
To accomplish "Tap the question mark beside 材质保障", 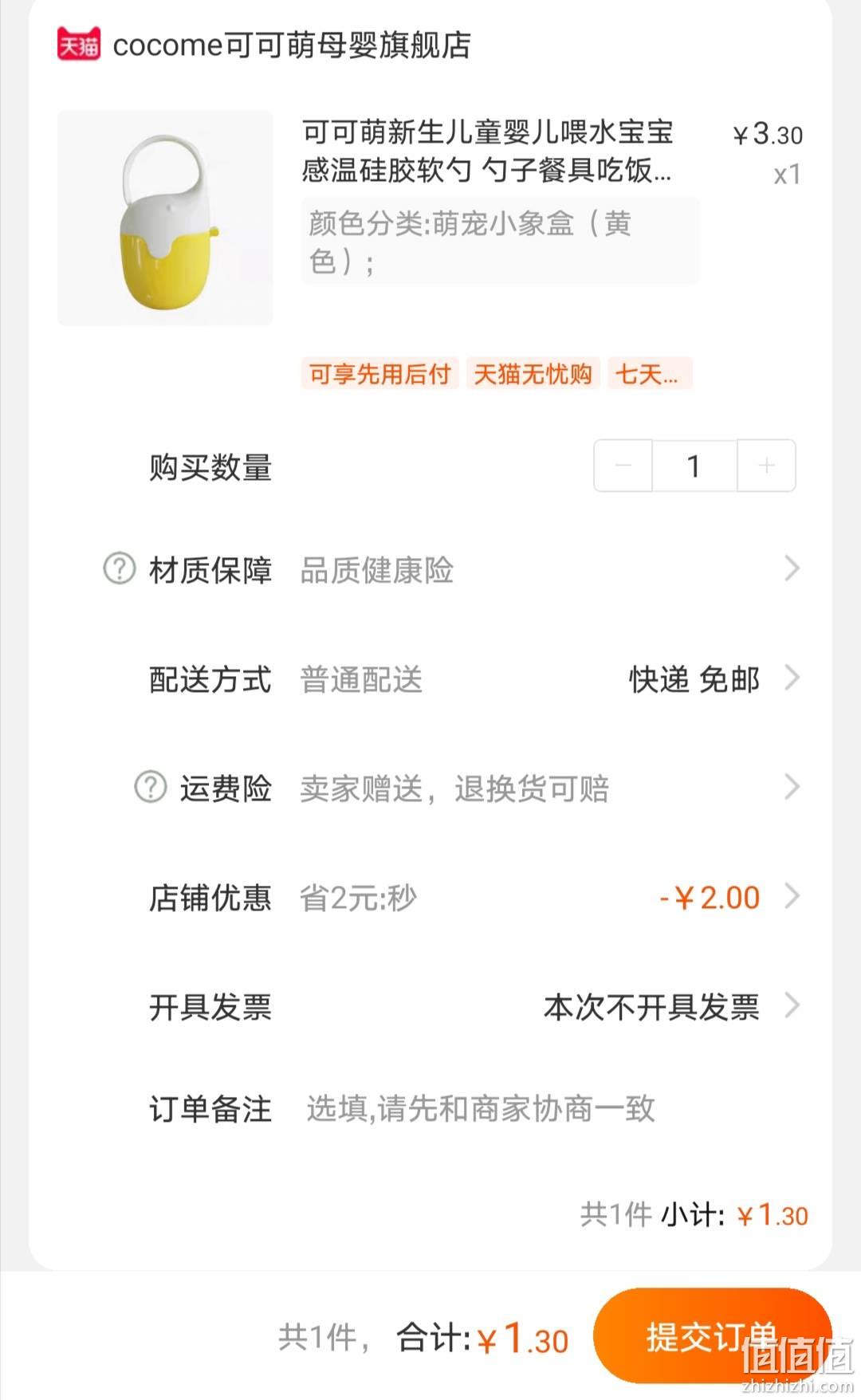I will coord(120,569).
